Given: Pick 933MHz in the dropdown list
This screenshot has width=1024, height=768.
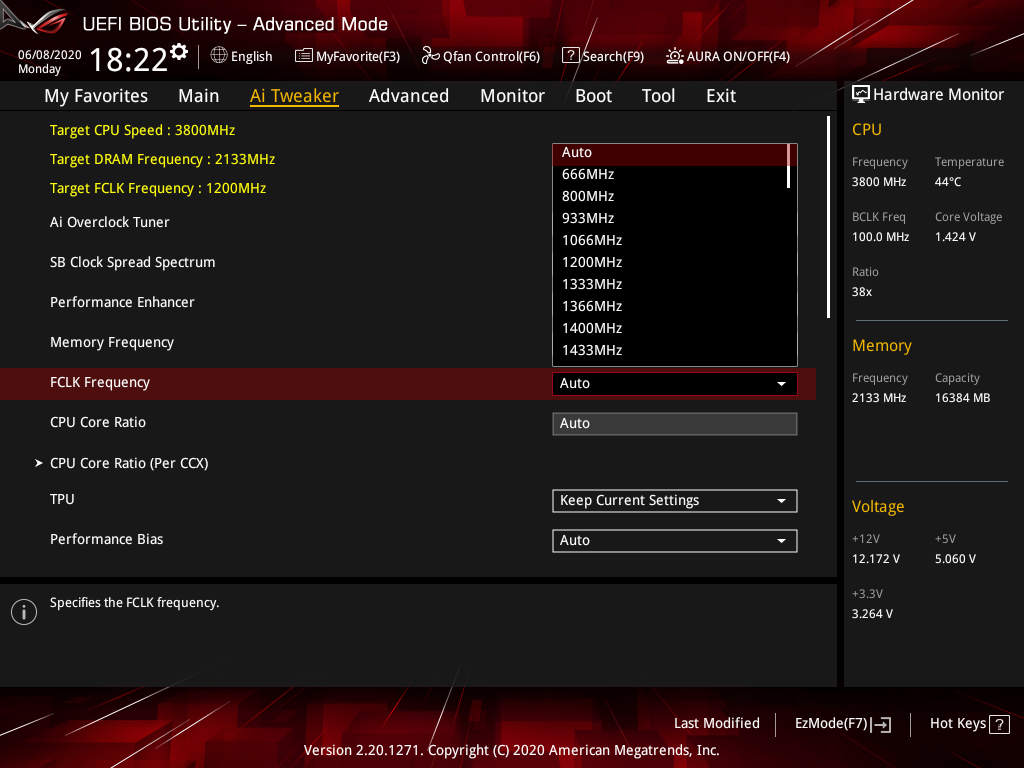Looking at the screenshot, I should click(670, 218).
